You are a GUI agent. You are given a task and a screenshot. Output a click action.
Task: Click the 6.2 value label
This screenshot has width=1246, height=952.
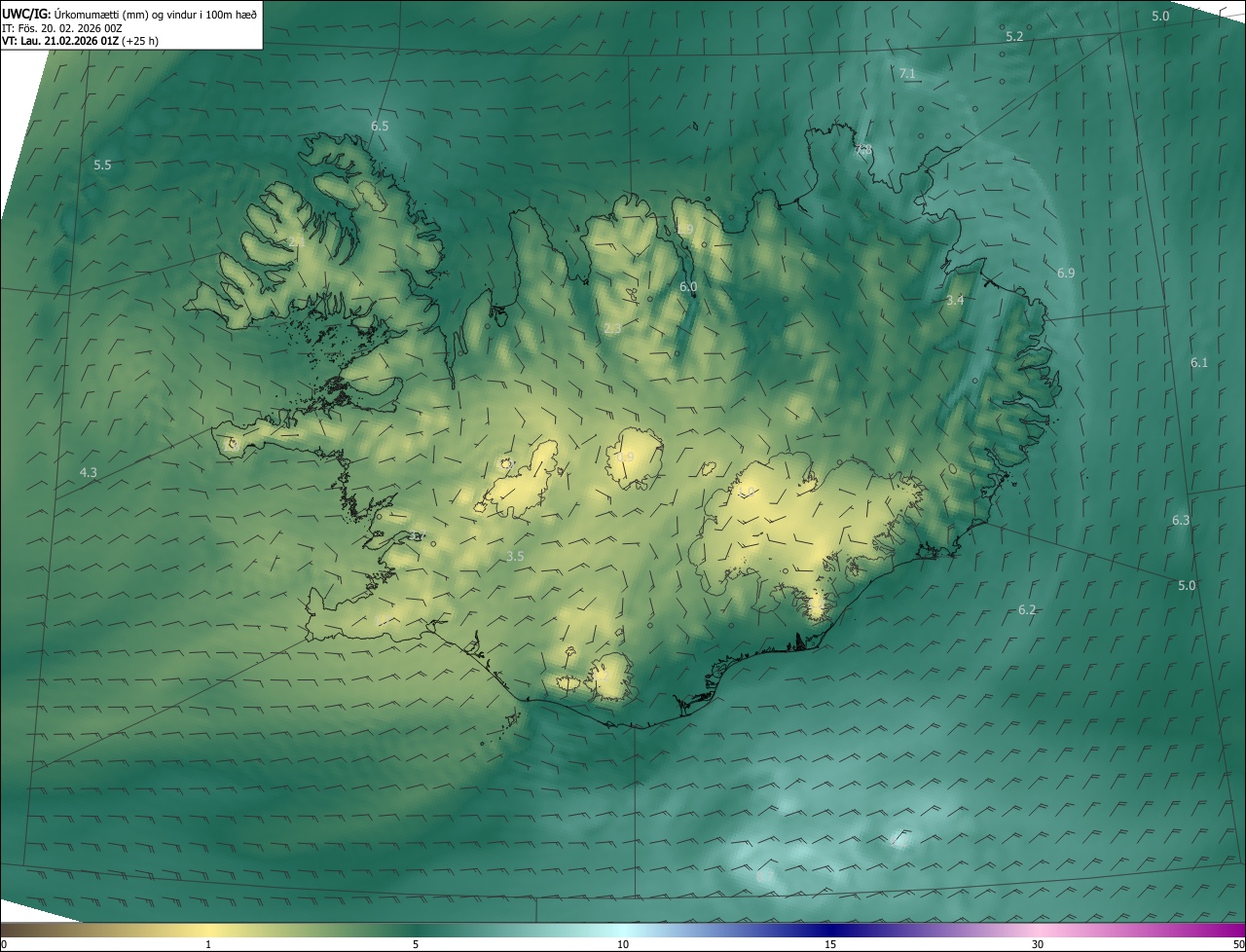tap(1027, 610)
